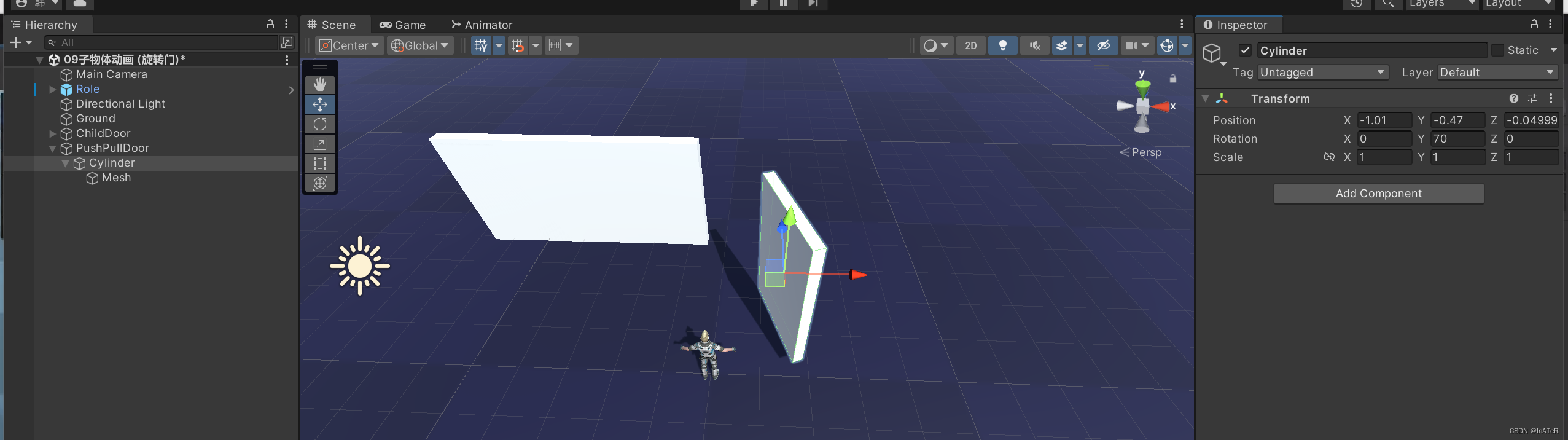Select the Transform tool in scene toolbar
The image size is (1568, 440).
point(320,183)
